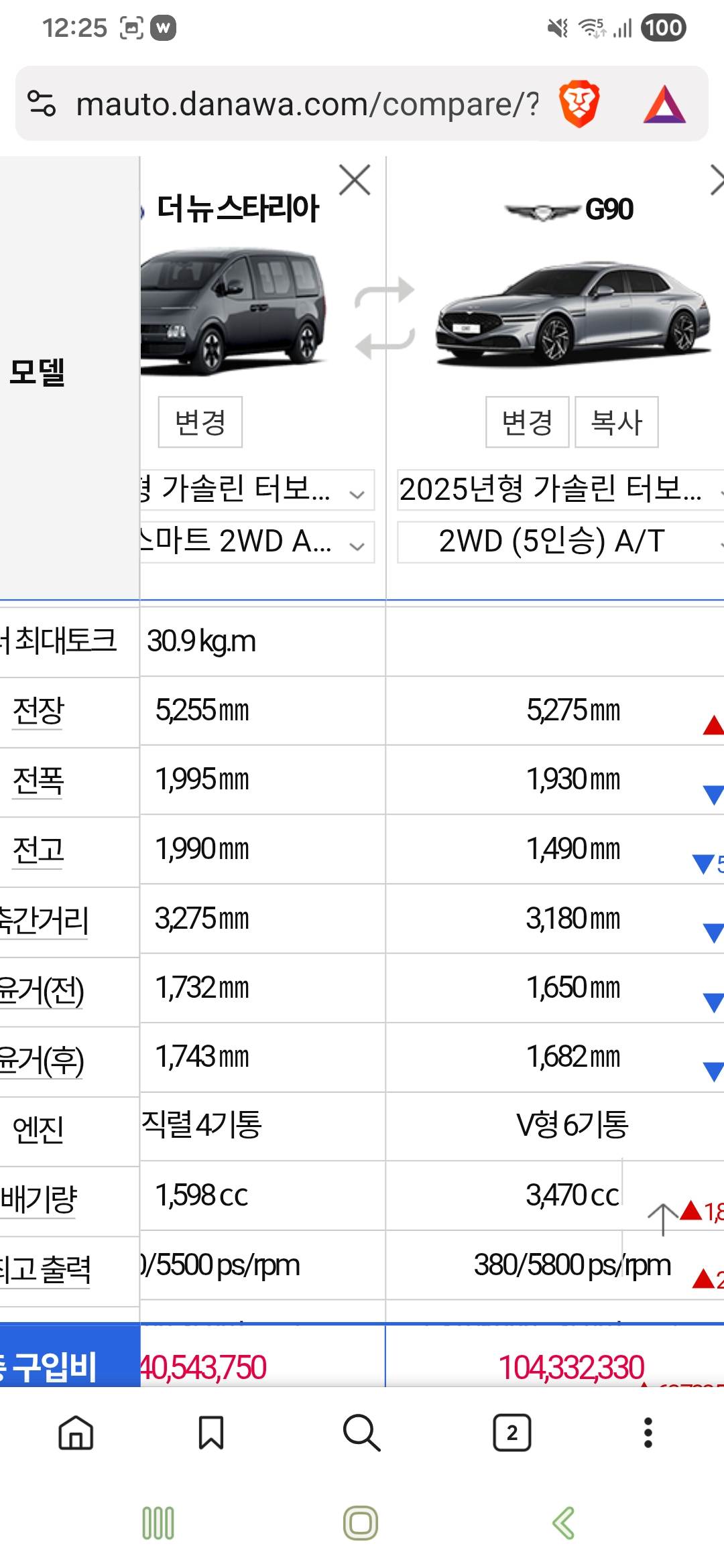Tap the Brave Rewards triangle icon

(x=664, y=105)
